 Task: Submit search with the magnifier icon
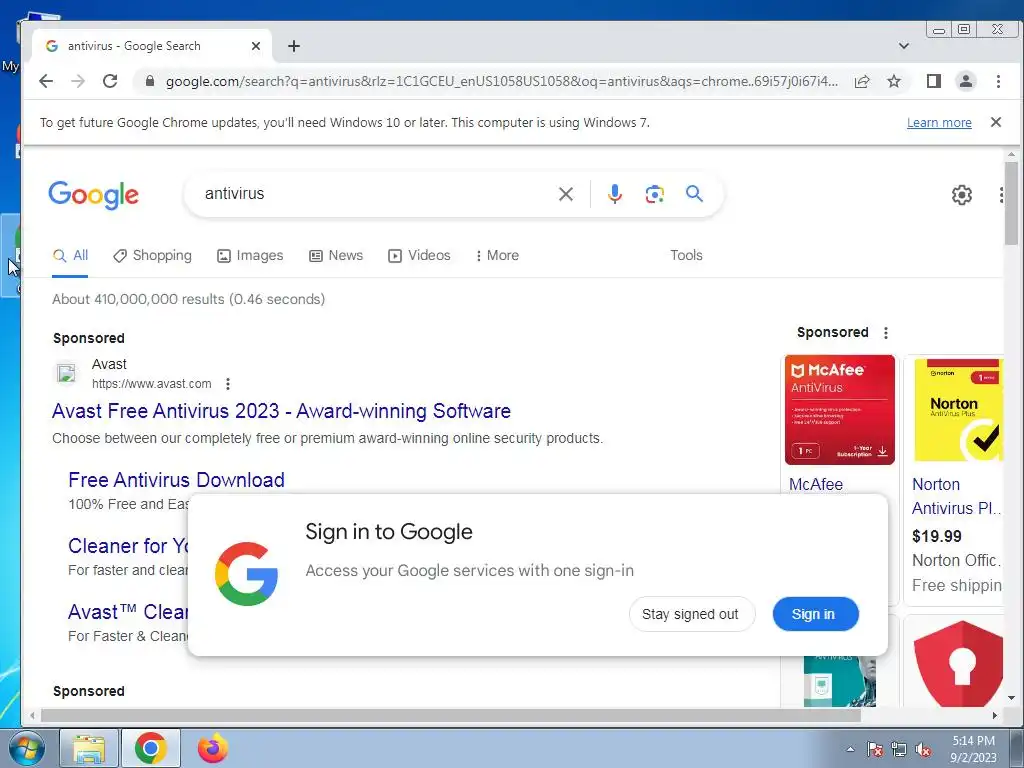(694, 193)
